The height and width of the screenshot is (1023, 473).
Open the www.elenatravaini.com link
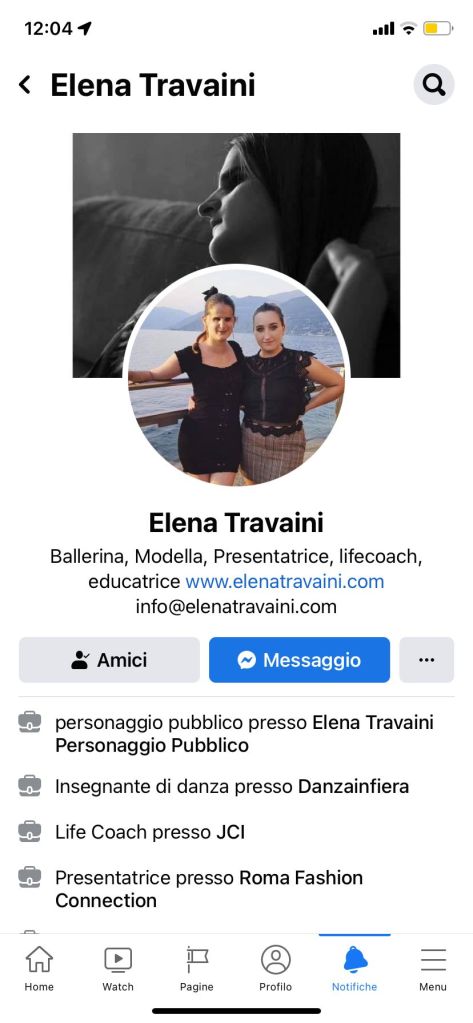(x=284, y=581)
